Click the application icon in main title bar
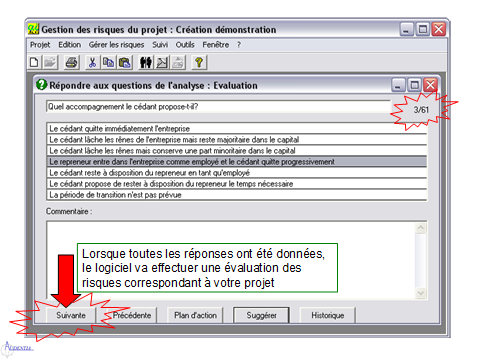This screenshot has width=480, height=360. tap(33, 29)
